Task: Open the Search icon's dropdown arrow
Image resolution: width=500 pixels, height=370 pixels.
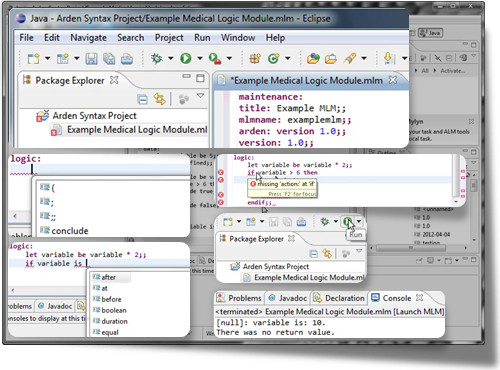Action: (364, 59)
